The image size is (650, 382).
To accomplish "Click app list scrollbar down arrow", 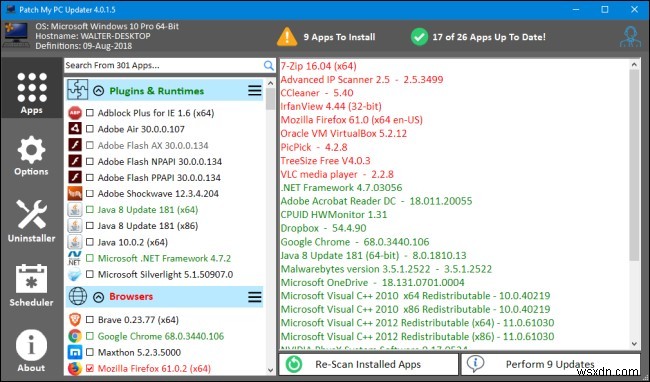I will pos(271,370).
